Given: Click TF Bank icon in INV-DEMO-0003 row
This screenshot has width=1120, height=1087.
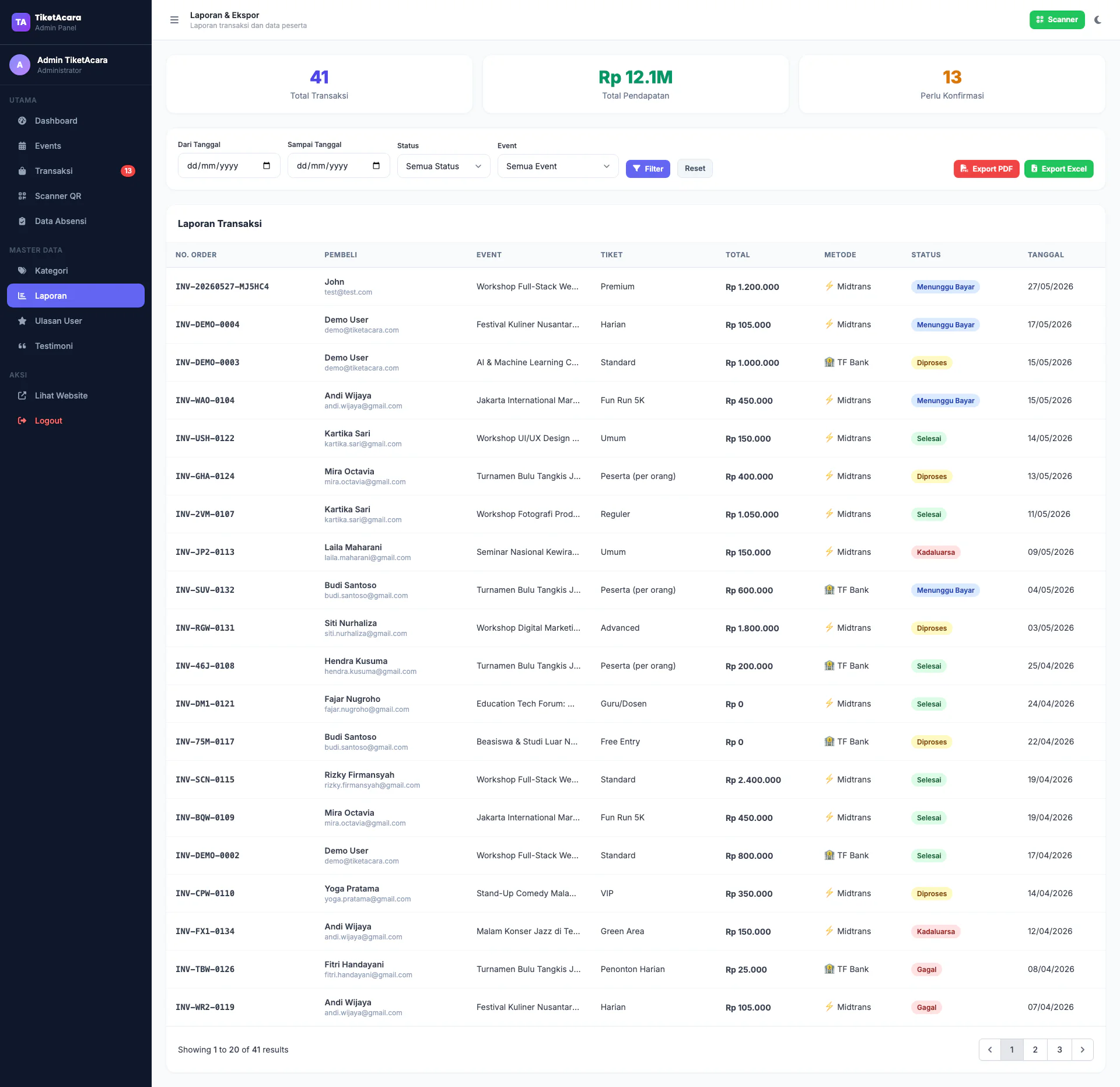Looking at the screenshot, I should click(x=829, y=362).
